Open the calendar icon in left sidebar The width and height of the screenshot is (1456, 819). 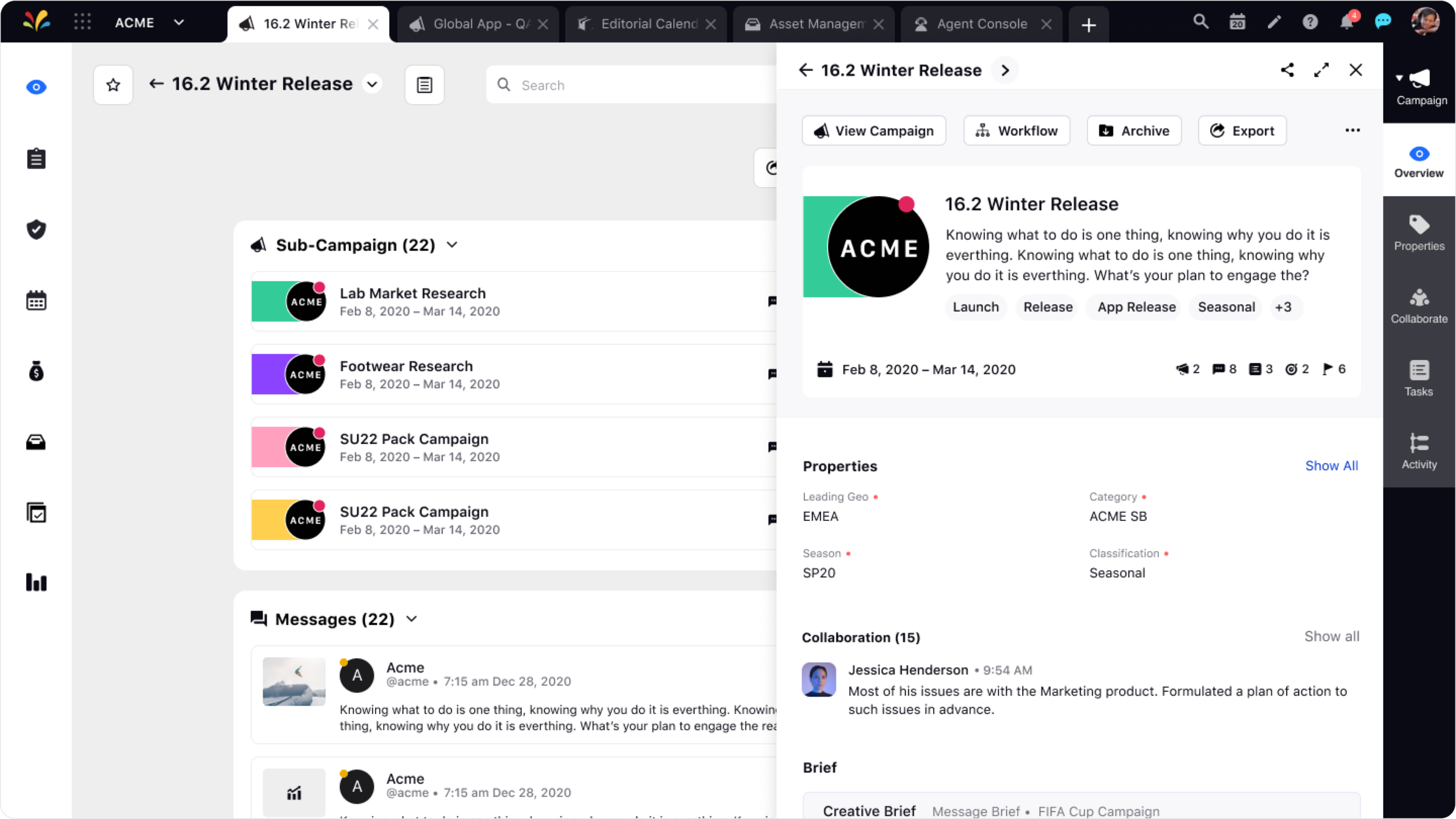pyautogui.click(x=36, y=301)
